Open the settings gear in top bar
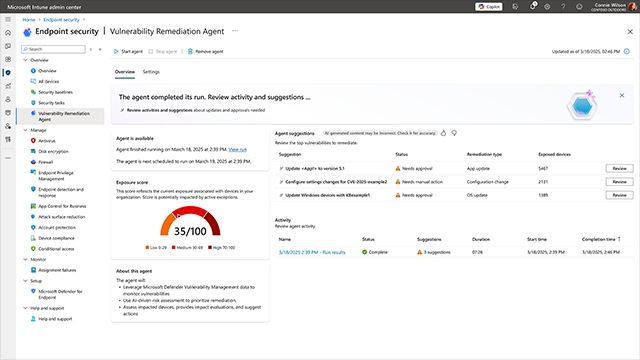 (547, 7)
